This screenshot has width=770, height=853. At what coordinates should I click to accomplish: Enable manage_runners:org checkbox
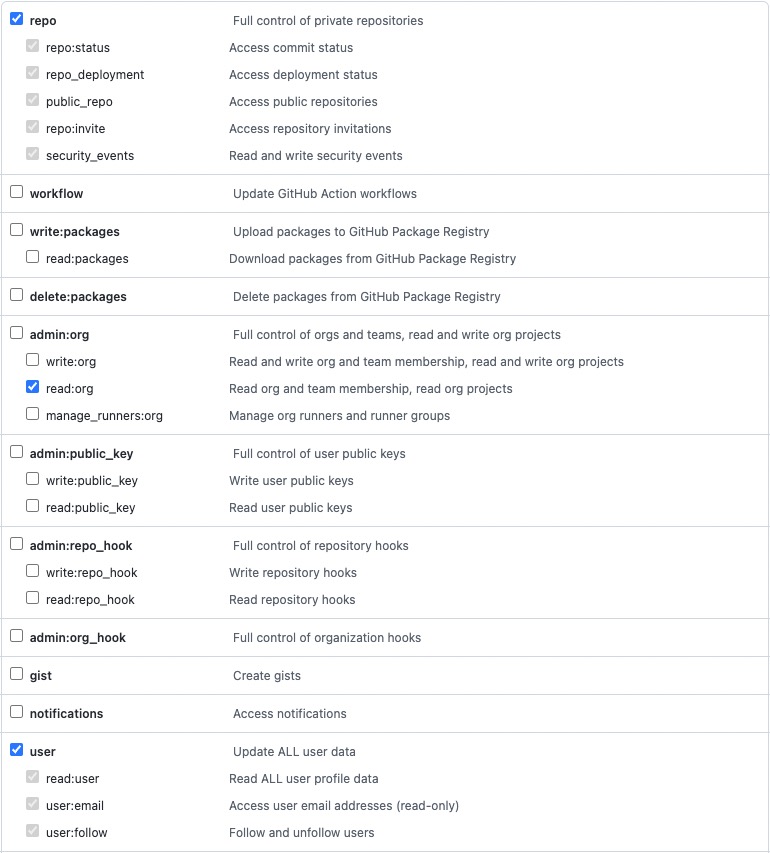pyautogui.click(x=33, y=414)
